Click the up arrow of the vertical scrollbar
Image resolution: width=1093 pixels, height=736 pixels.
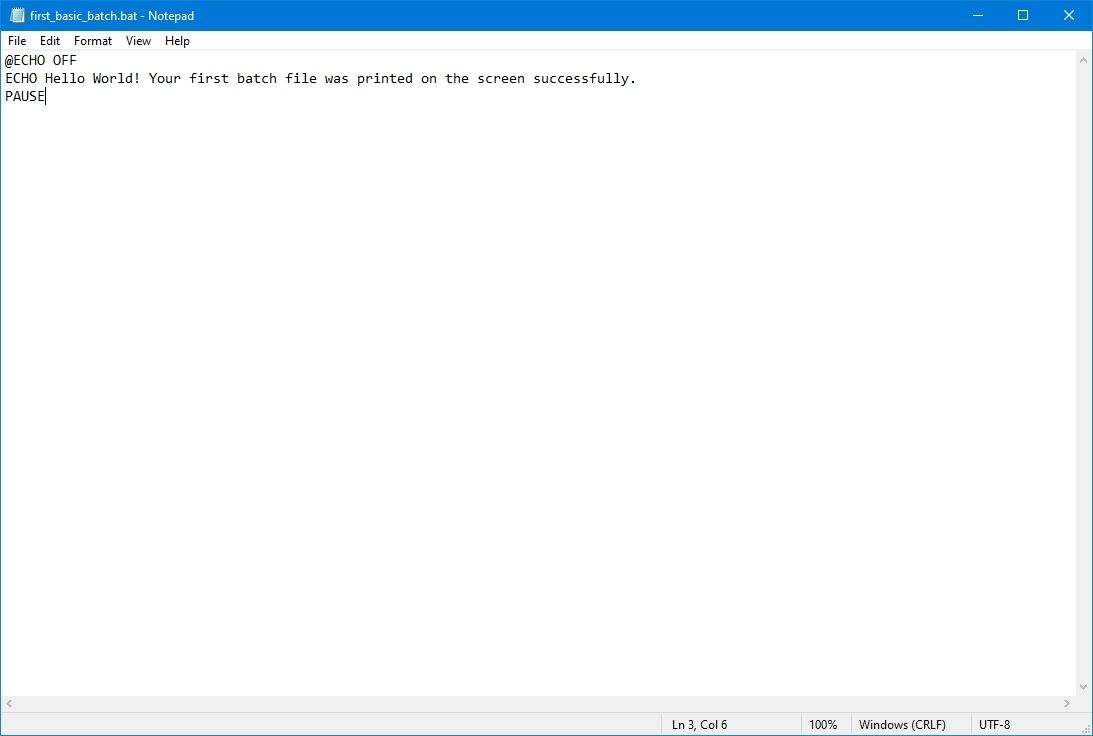coord(1083,59)
